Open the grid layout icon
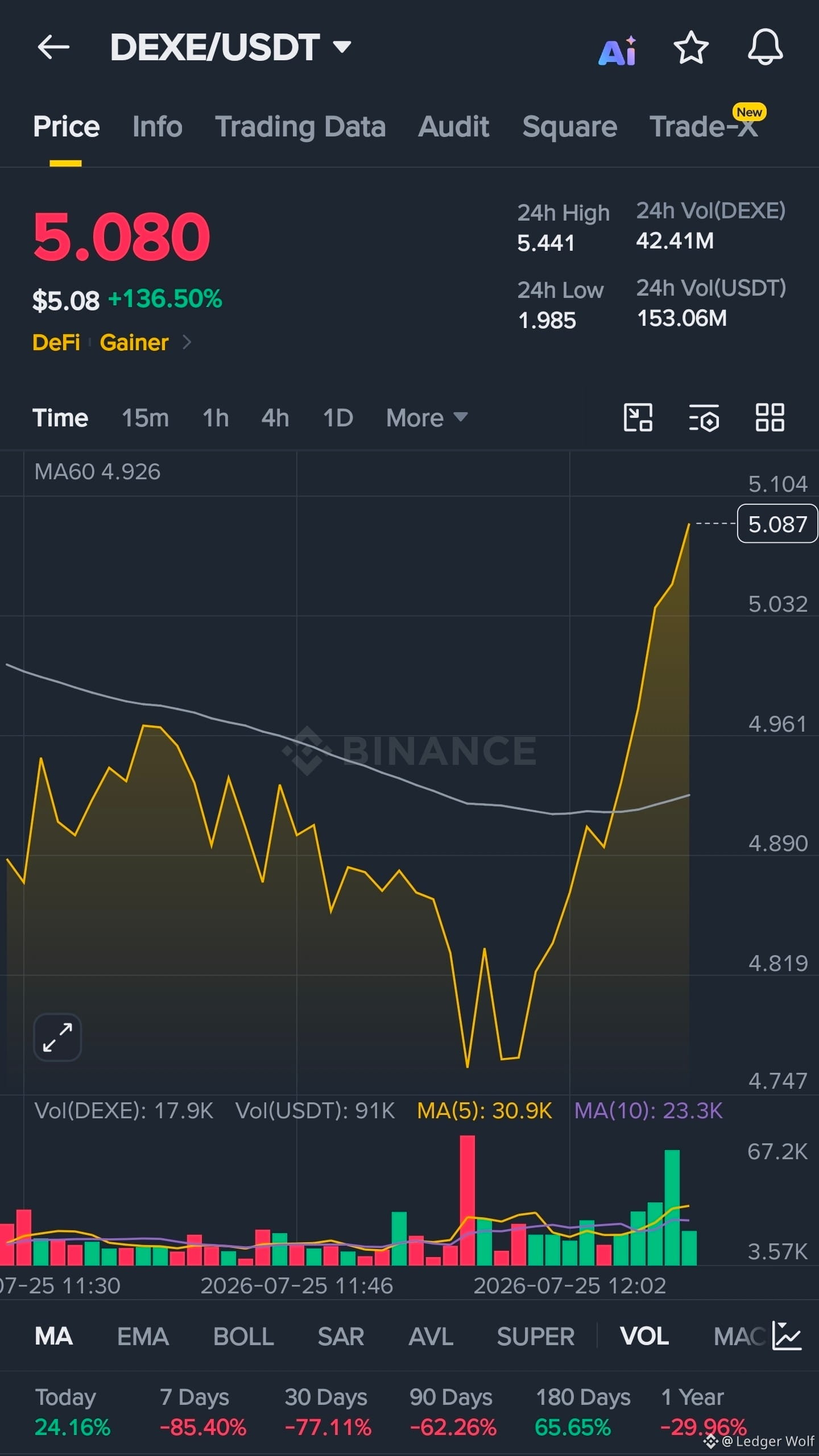This screenshot has height=1456, width=819. tap(770, 418)
